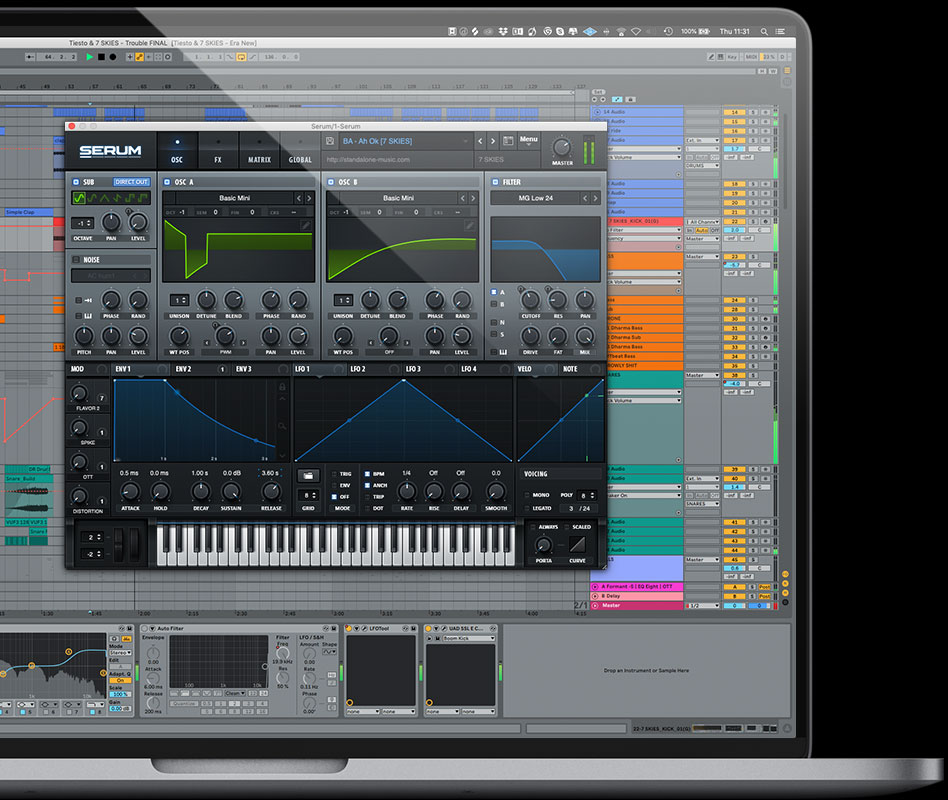Toggle the SUB oscillator enable switch
The width and height of the screenshot is (948, 800).
pos(76,182)
